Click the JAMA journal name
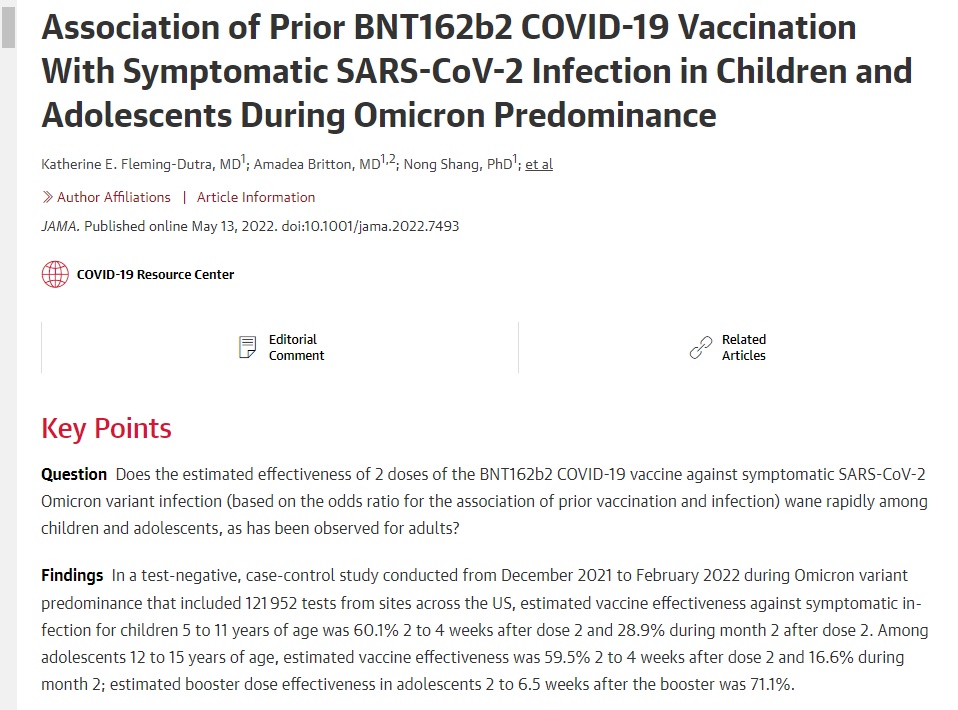Image resolution: width=958 pixels, height=710 pixels. point(60,226)
